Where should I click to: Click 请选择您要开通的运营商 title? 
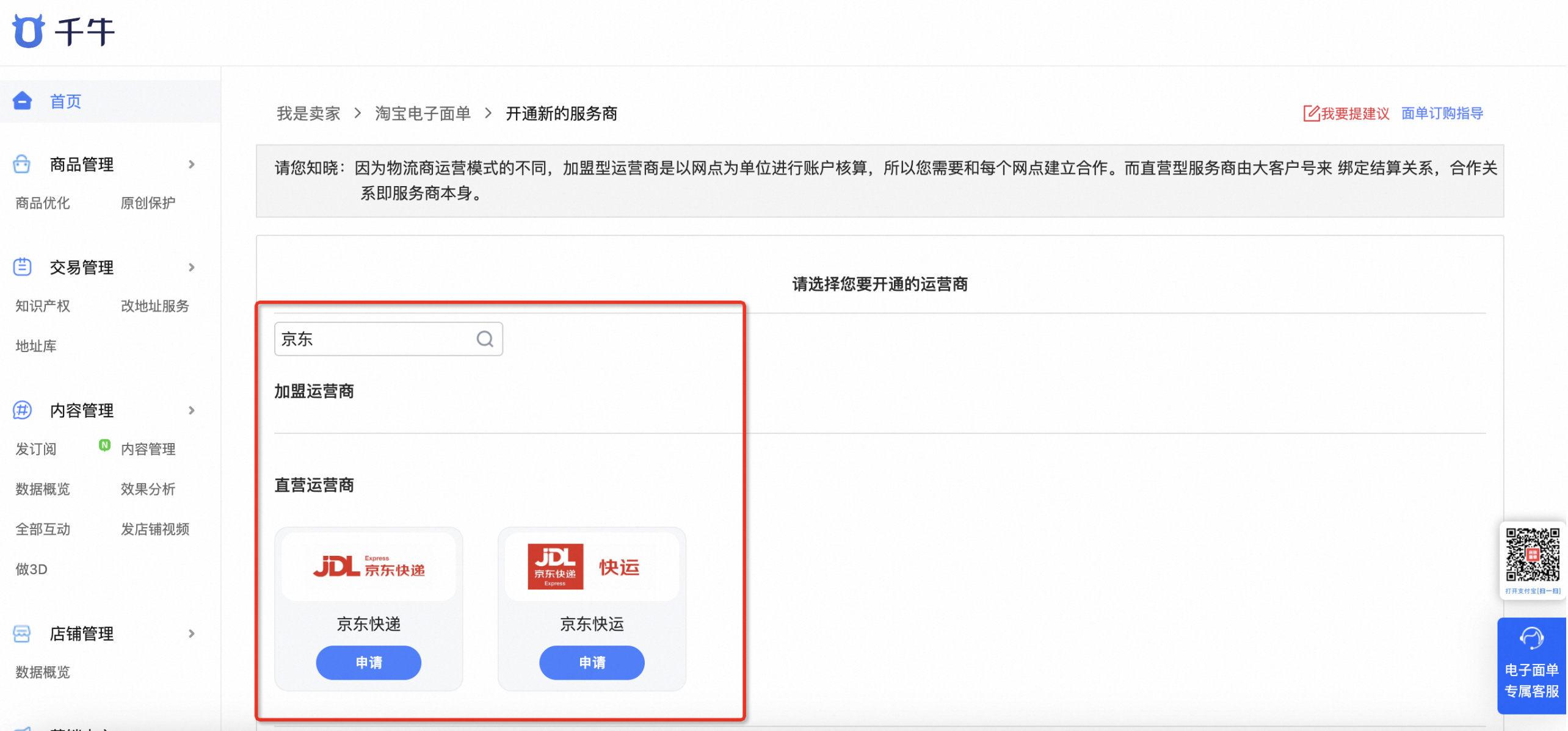881,284
